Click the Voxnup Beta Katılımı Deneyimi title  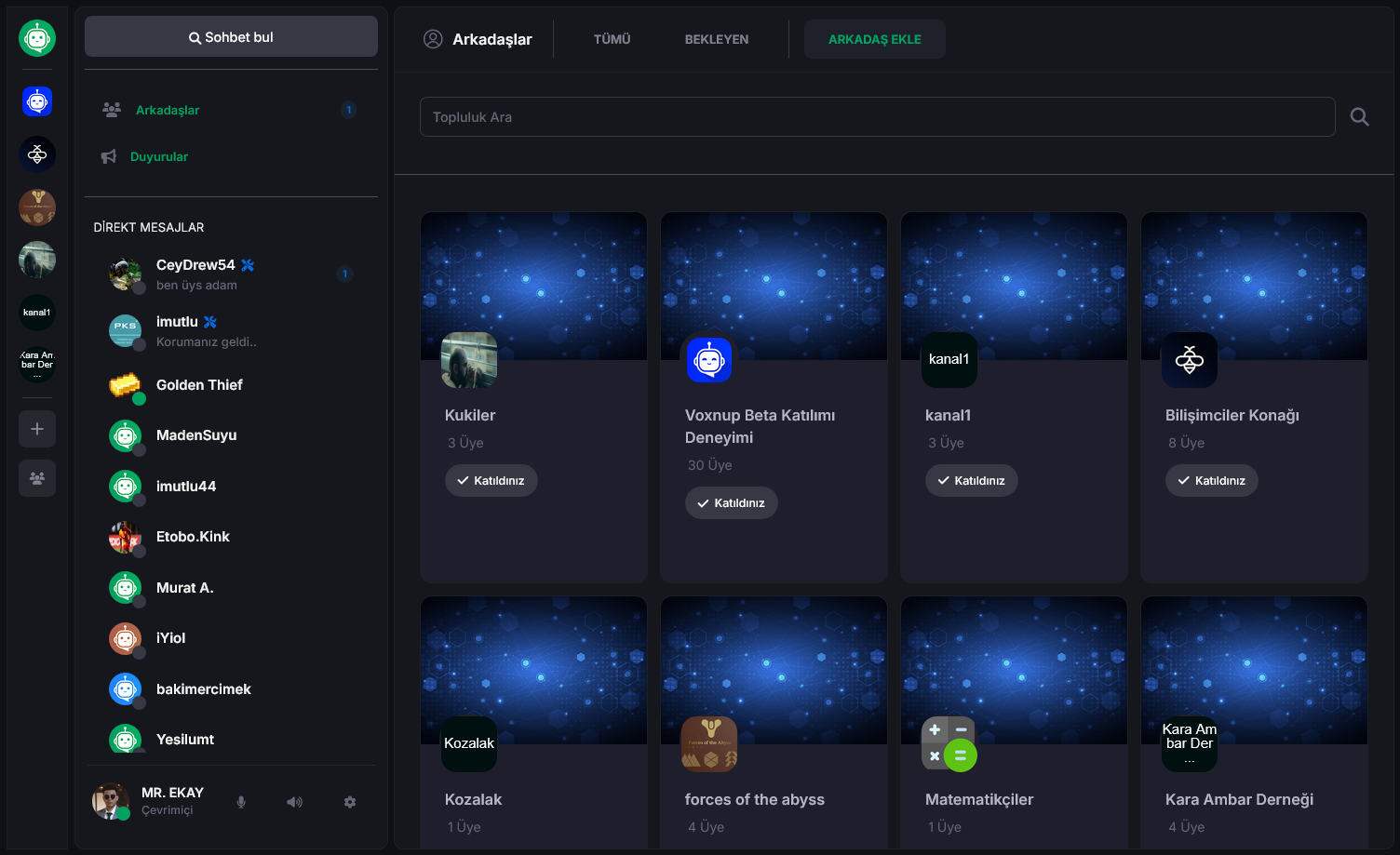[760, 426]
